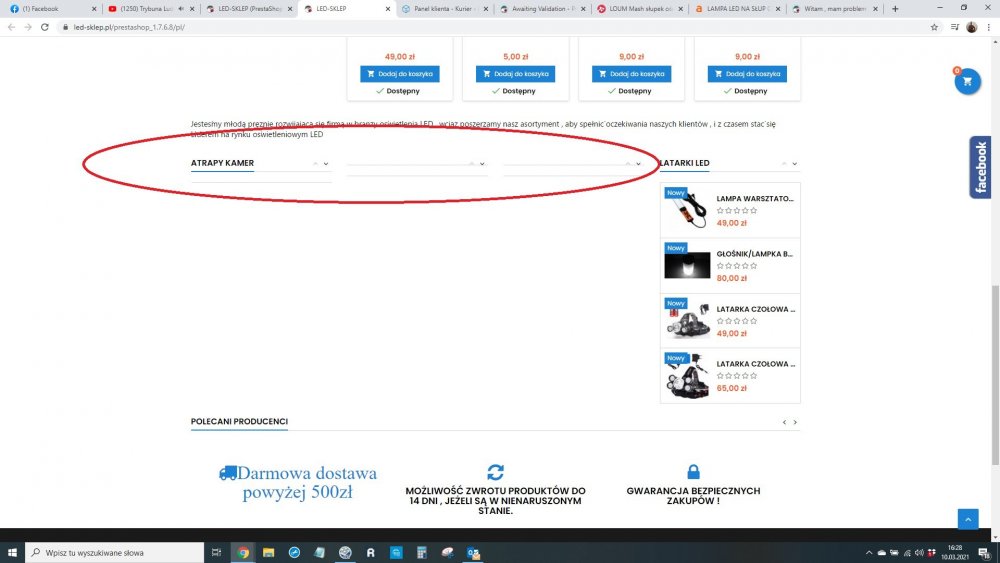Click the next arrow of LATARKI LED
Screen dimensions: 1000x563
795,164
